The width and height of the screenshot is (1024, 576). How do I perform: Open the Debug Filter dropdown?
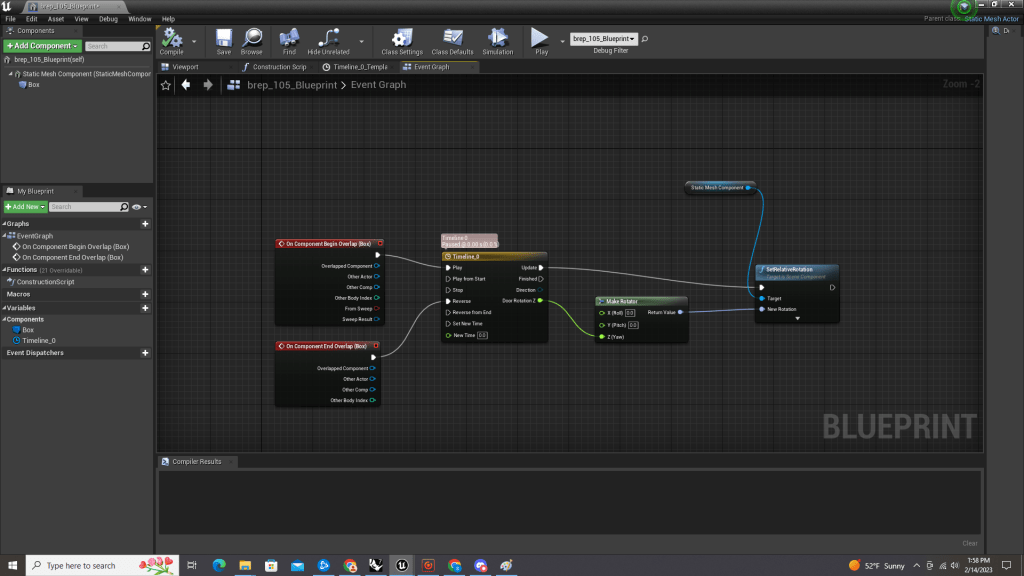pyautogui.click(x=603, y=39)
